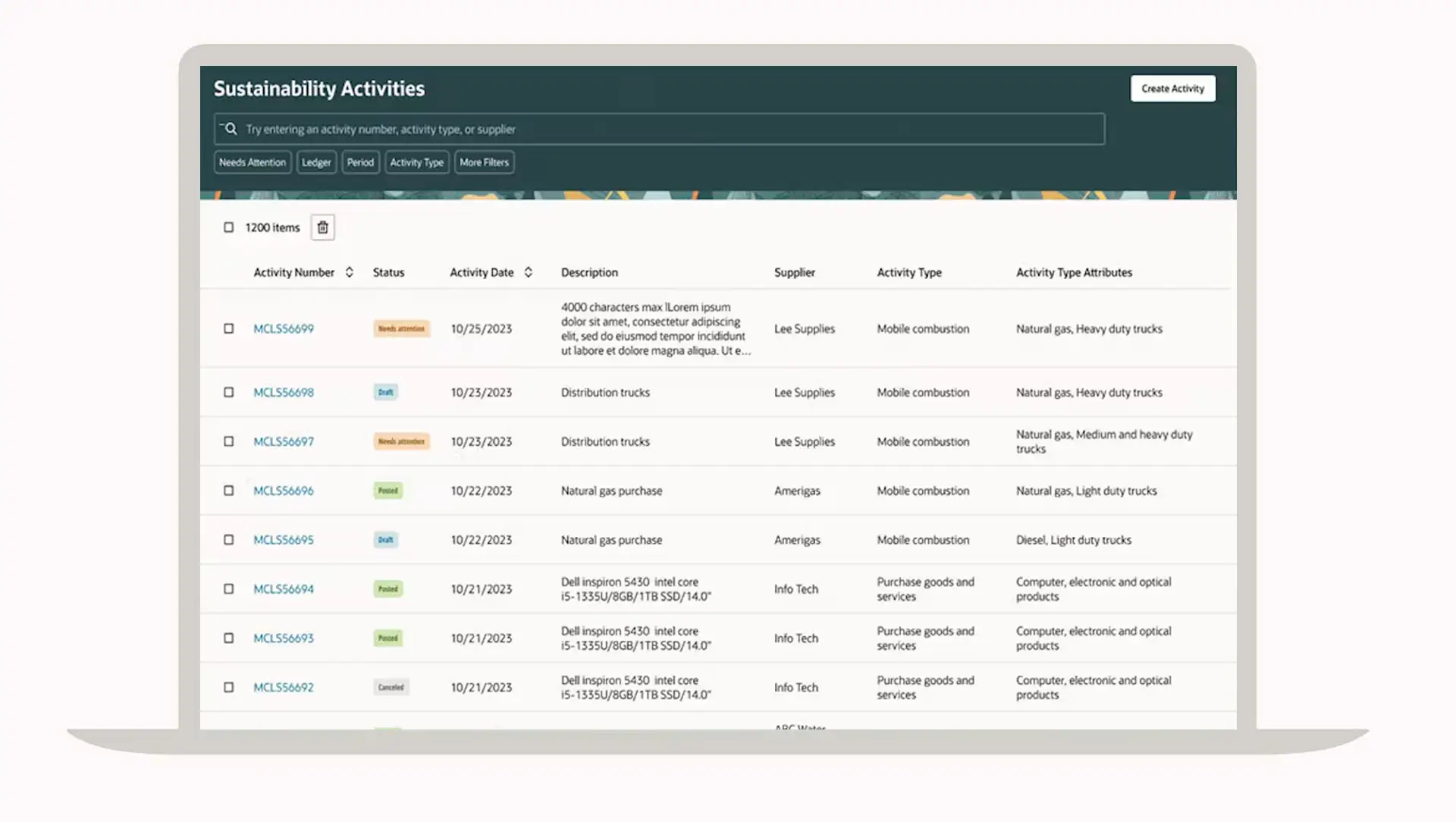Click Posted status badge on MCLS56696
The image size is (1456, 822).
[388, 491]
